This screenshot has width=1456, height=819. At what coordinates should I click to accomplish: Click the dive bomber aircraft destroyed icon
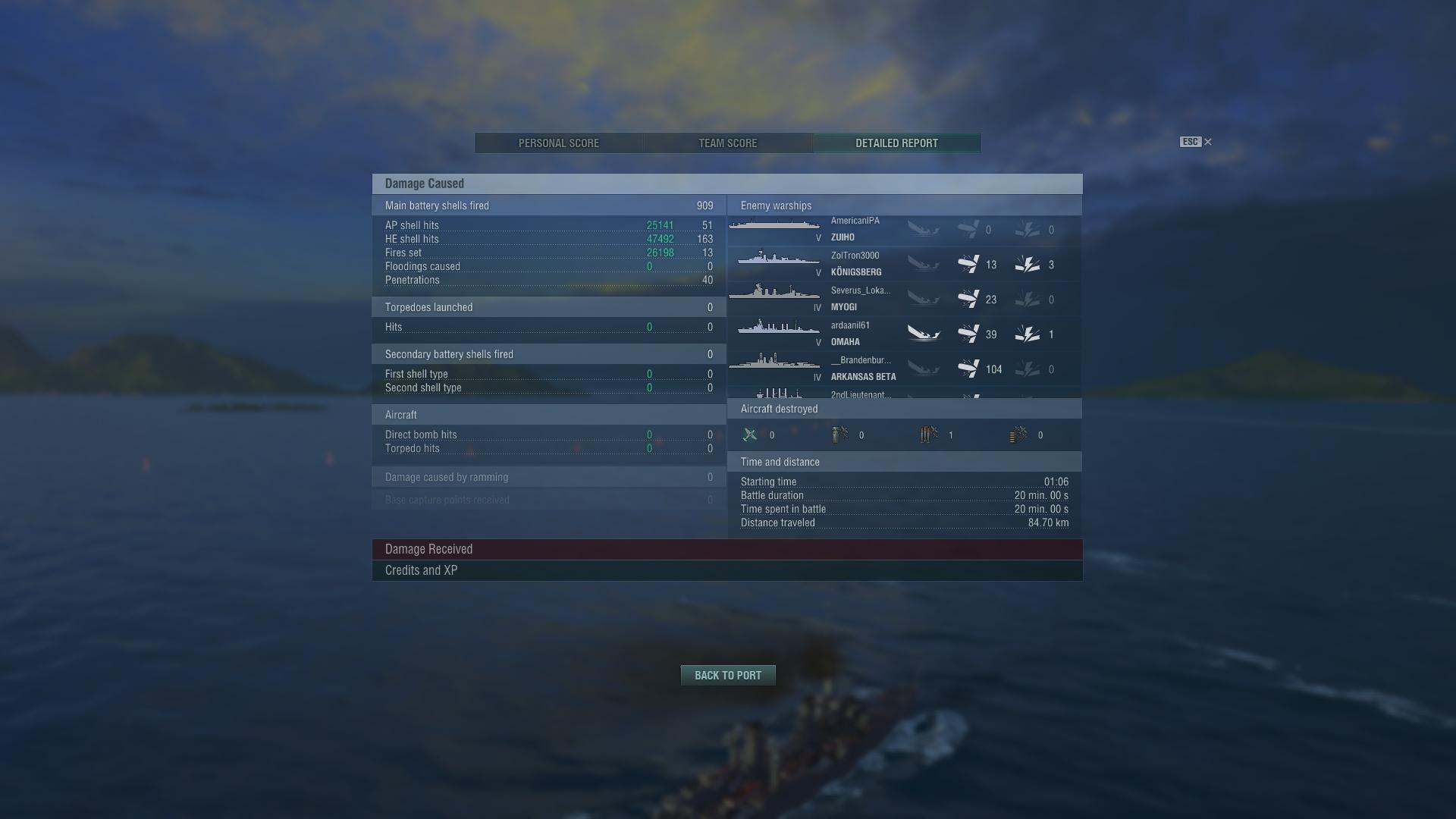[x=839, y=435]
